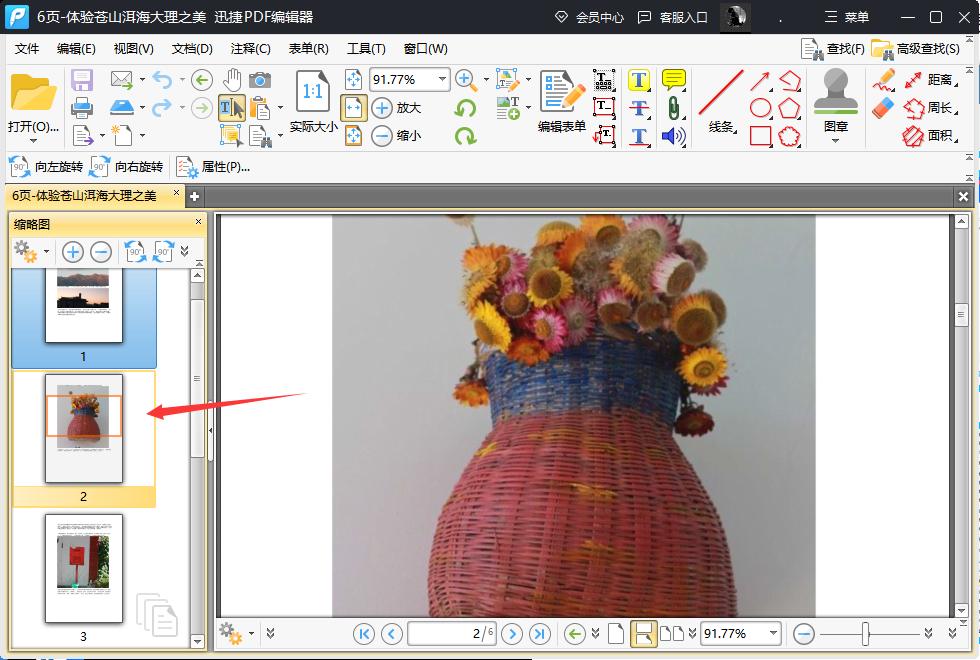
Task: Click the 向左旋转 rotate left button
Action: (45, 167)
